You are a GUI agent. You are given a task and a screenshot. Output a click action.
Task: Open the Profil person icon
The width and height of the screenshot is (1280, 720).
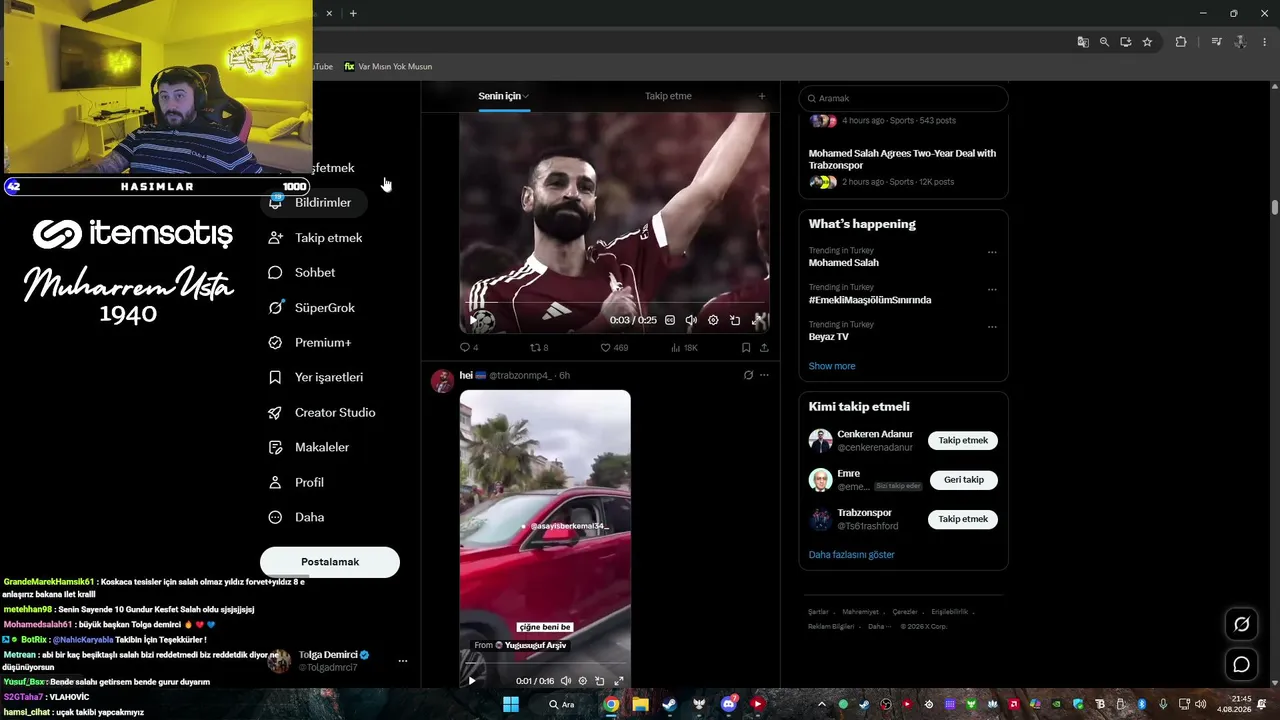[x=276, y=483]
